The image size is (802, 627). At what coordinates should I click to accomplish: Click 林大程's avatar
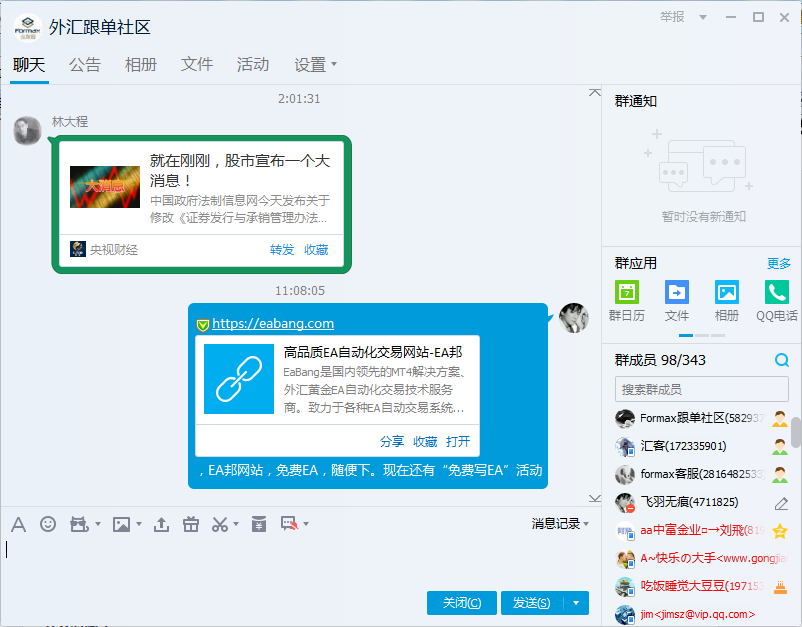27,130
